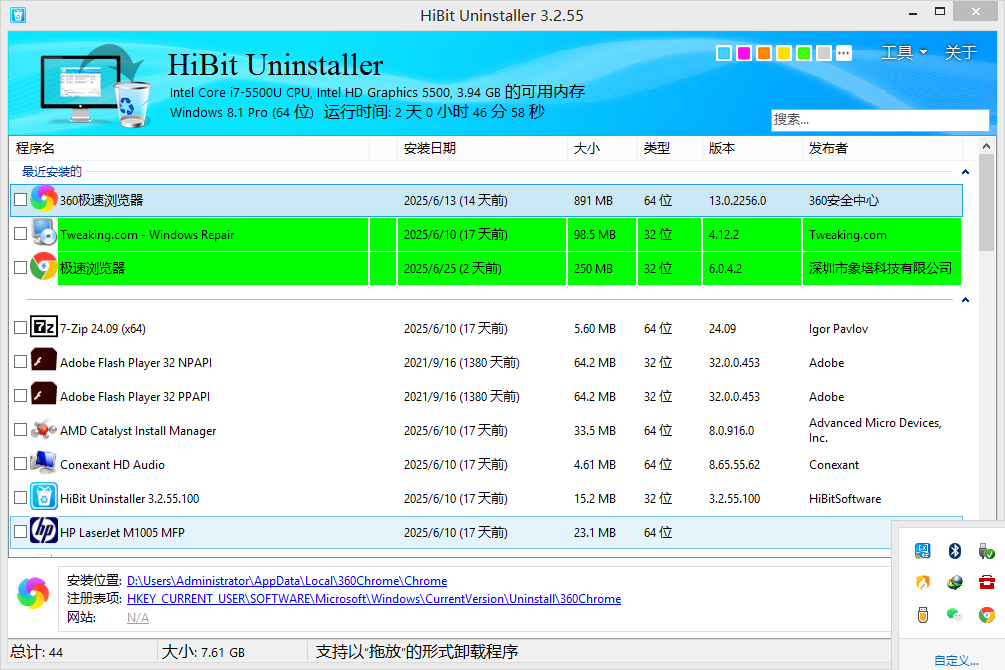Check the 360极速浏览器 checkbox
This screenshot has height=670, width=1005.
tap(21, 200)
